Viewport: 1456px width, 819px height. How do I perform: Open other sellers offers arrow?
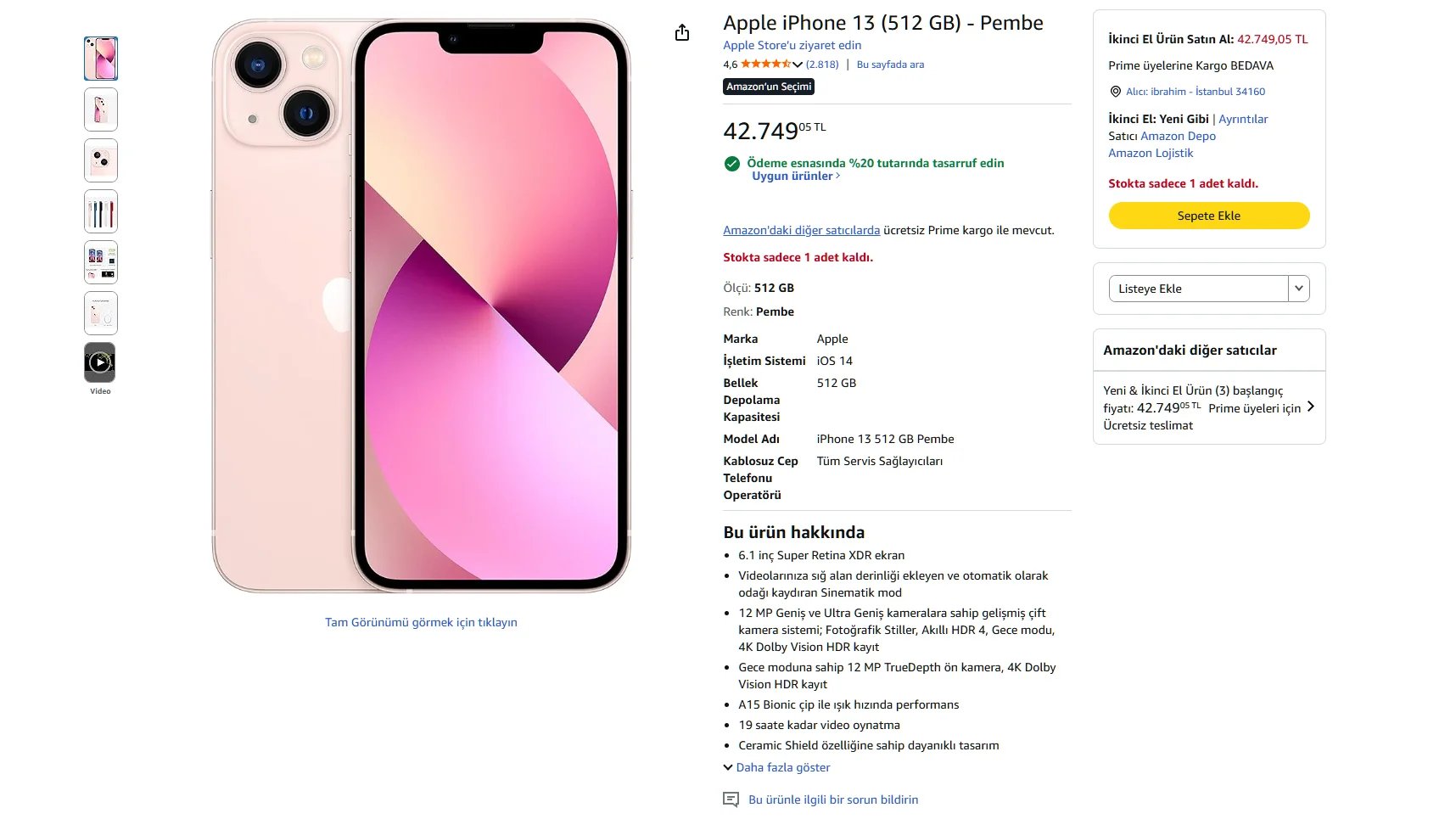[x=1311, y=407]
